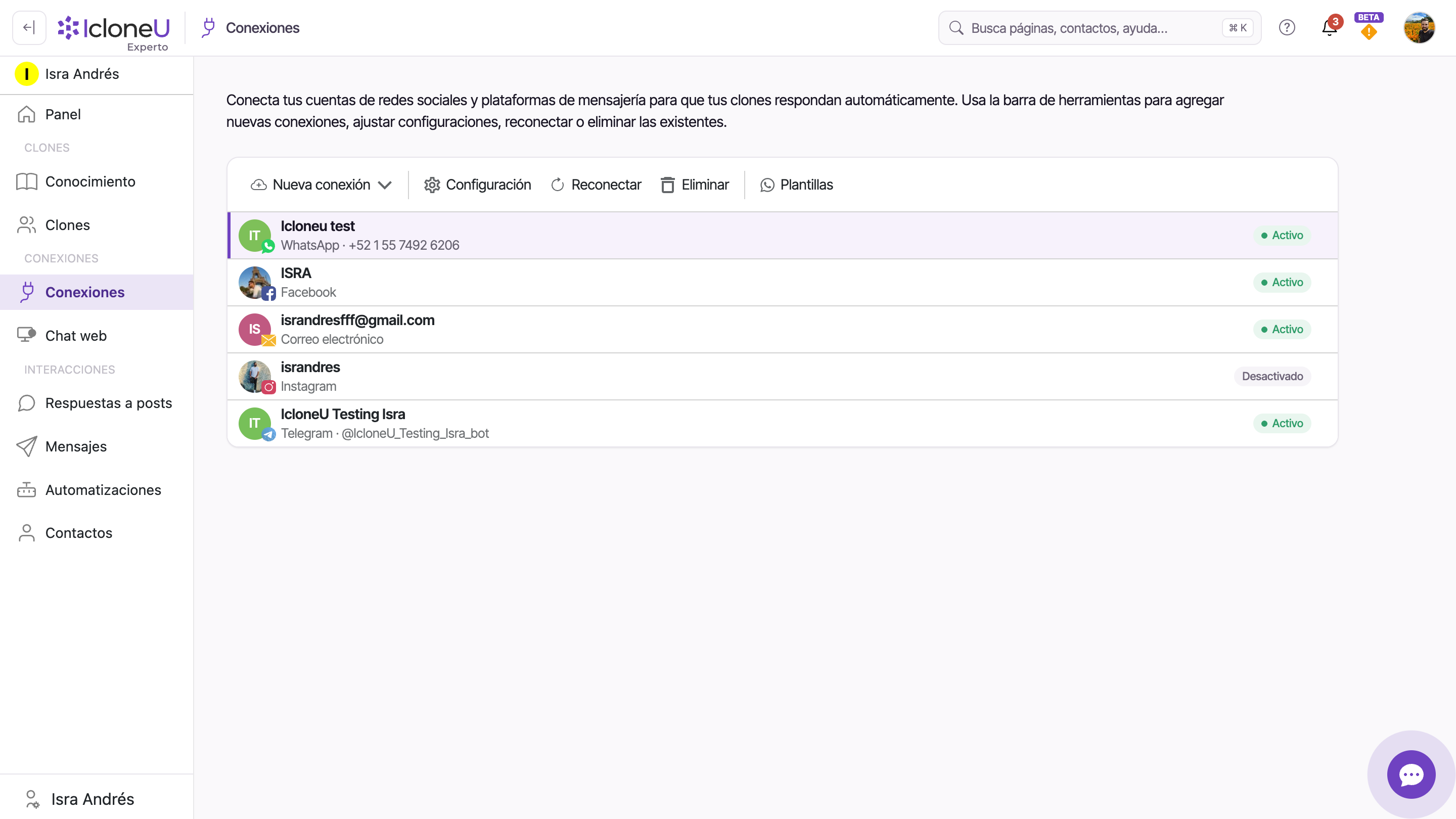The image size is (1456, 819).
Task: Click the Conocimiento book icon
Action: coord(27,181)
